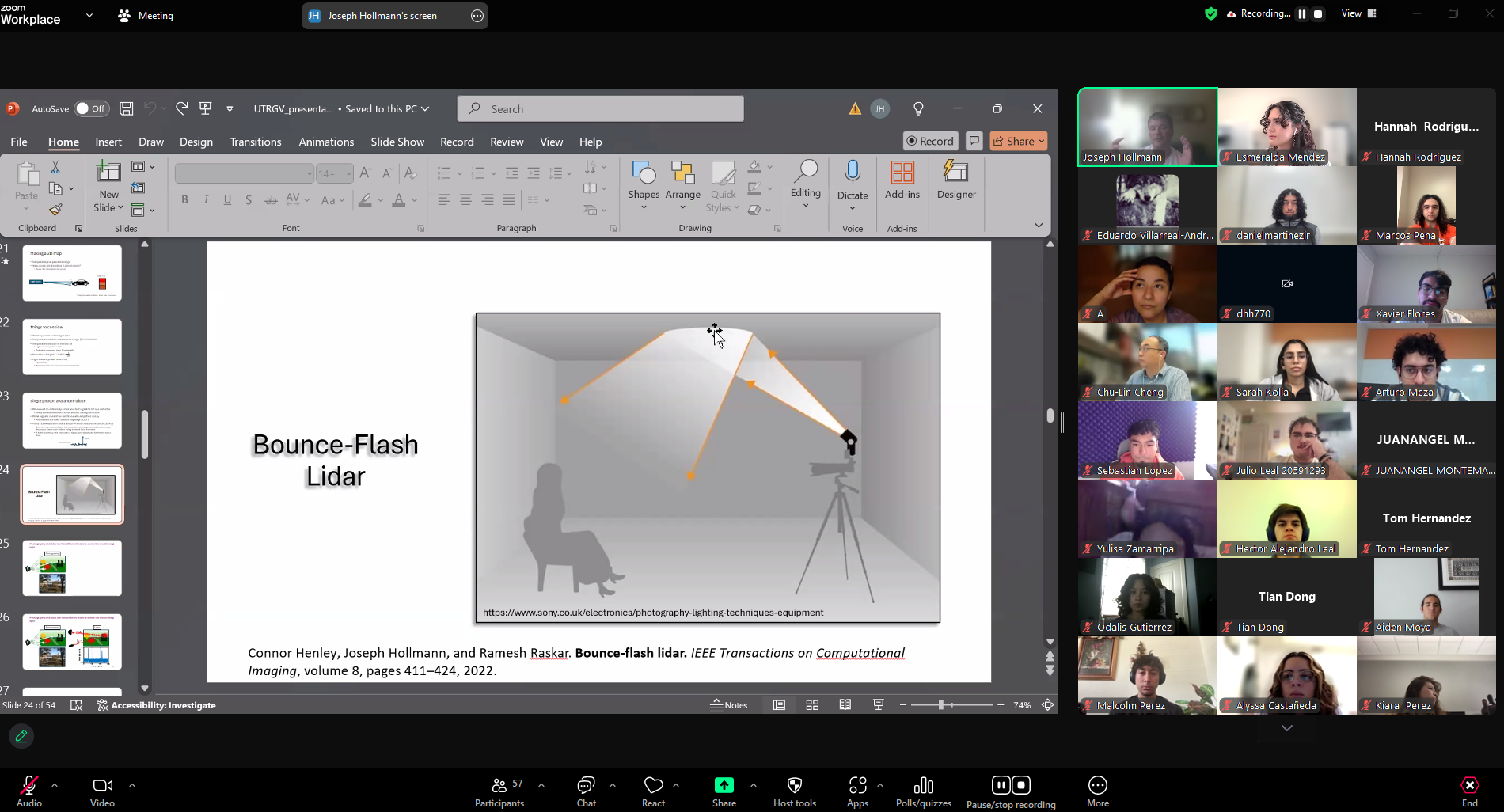This screenshot has width=1504, height=812.
Task: Select slide 25 thumbnail
Action: (x=72, y=567)
